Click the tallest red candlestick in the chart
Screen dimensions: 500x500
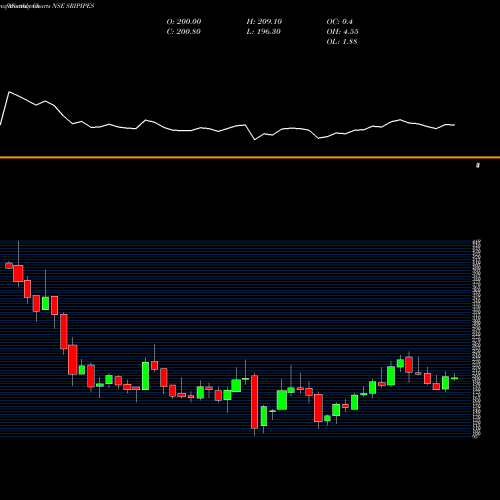click(x=255, y=402)
